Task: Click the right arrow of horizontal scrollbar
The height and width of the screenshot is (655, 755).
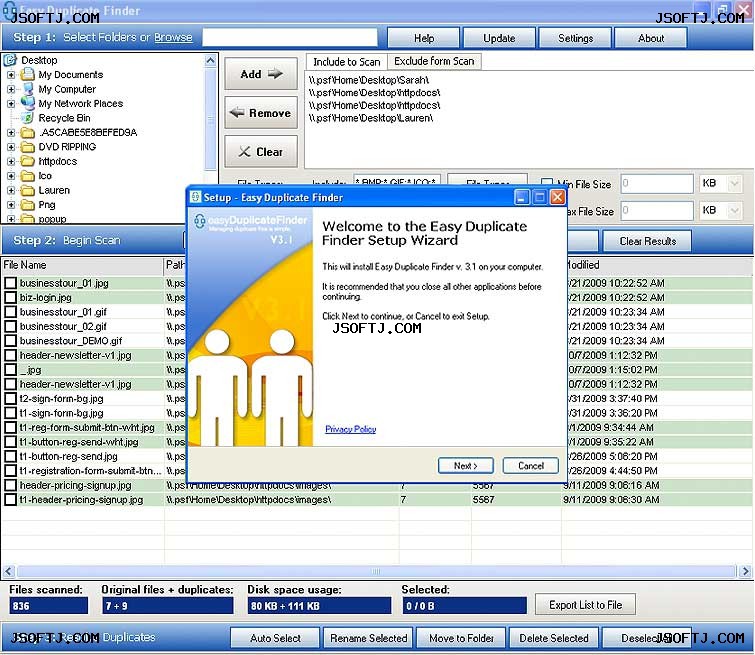Action: (745, 572)
